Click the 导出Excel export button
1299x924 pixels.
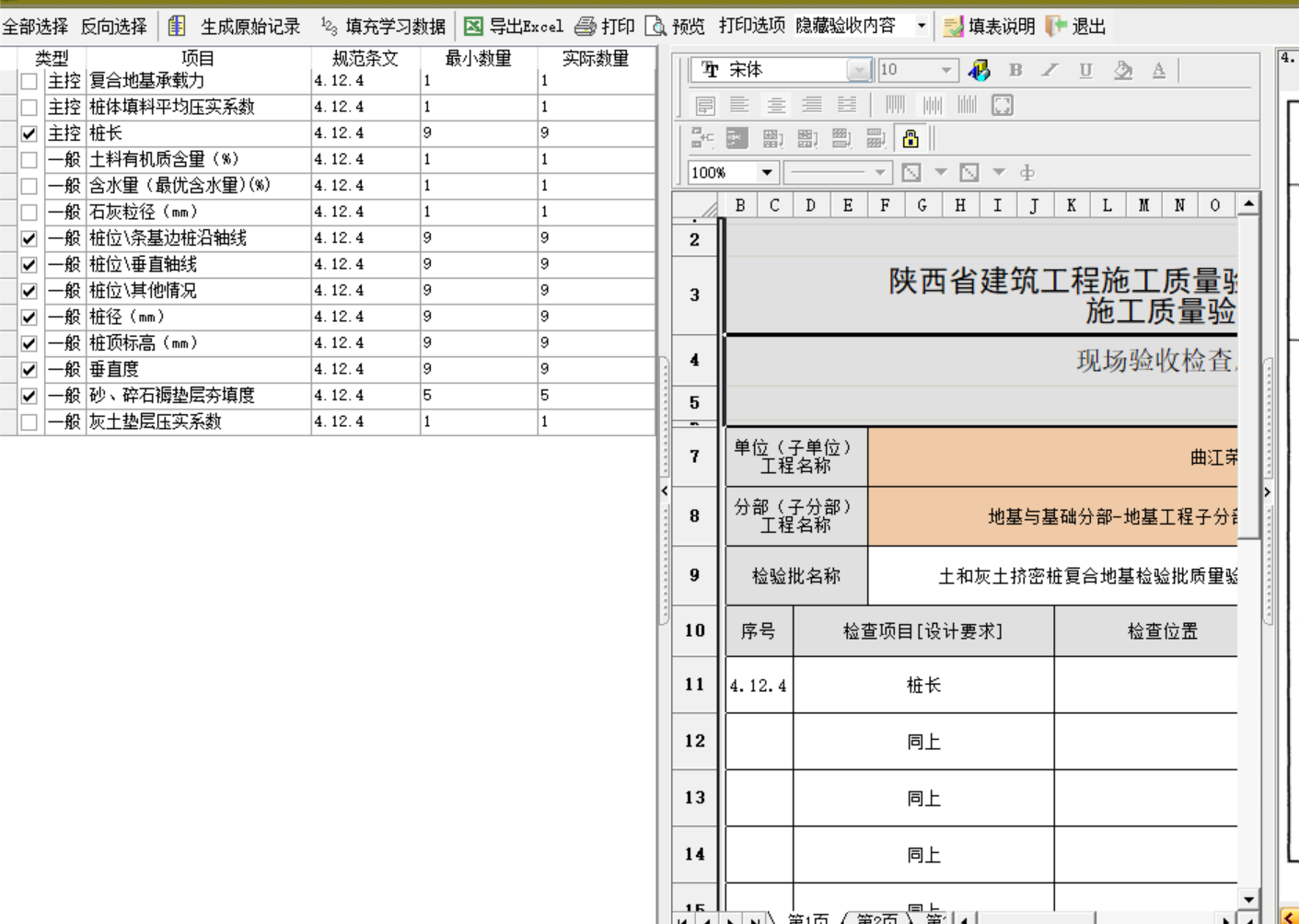[513, 26]
